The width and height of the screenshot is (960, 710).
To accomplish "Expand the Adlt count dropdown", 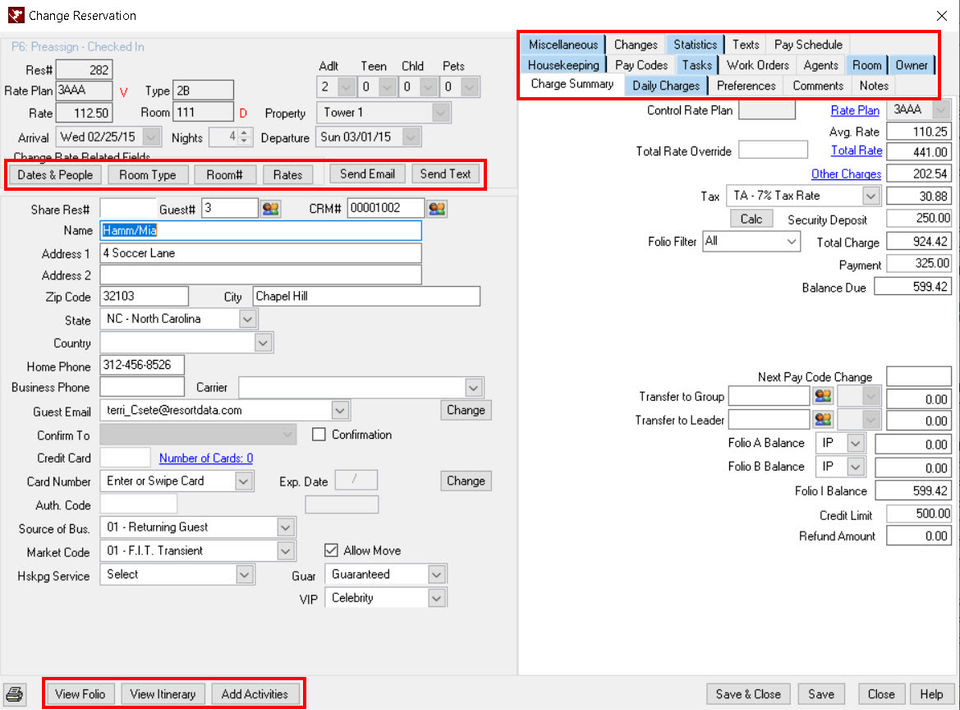I will pos(346,88).
